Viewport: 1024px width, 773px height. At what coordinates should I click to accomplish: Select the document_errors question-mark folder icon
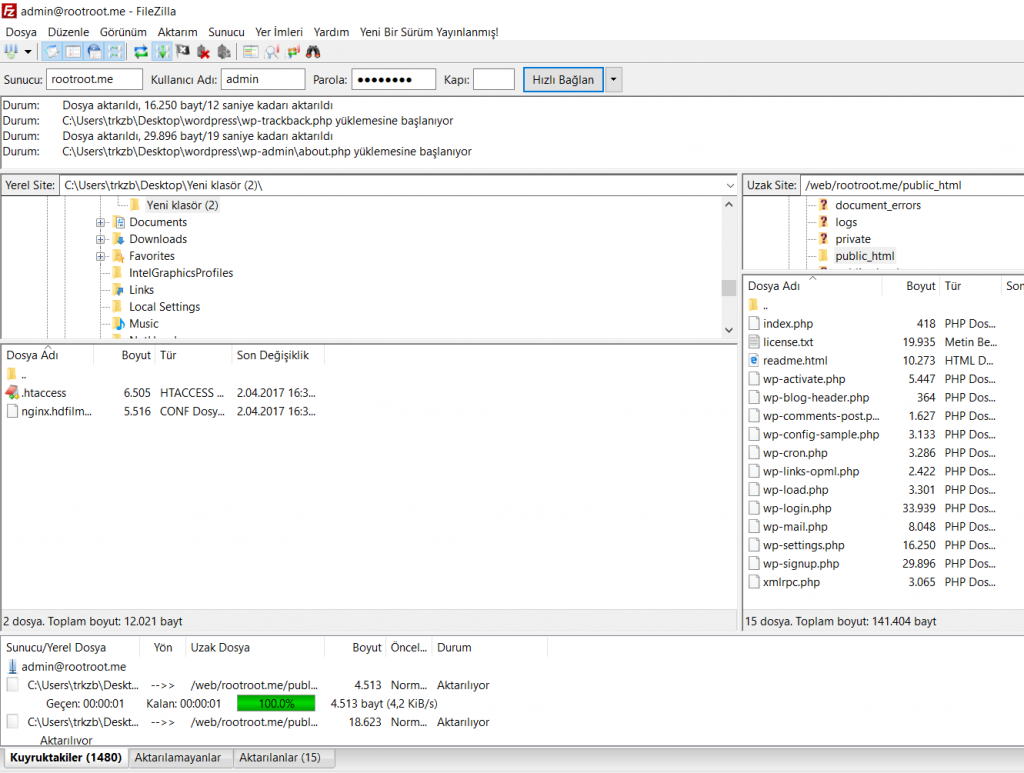824,205
